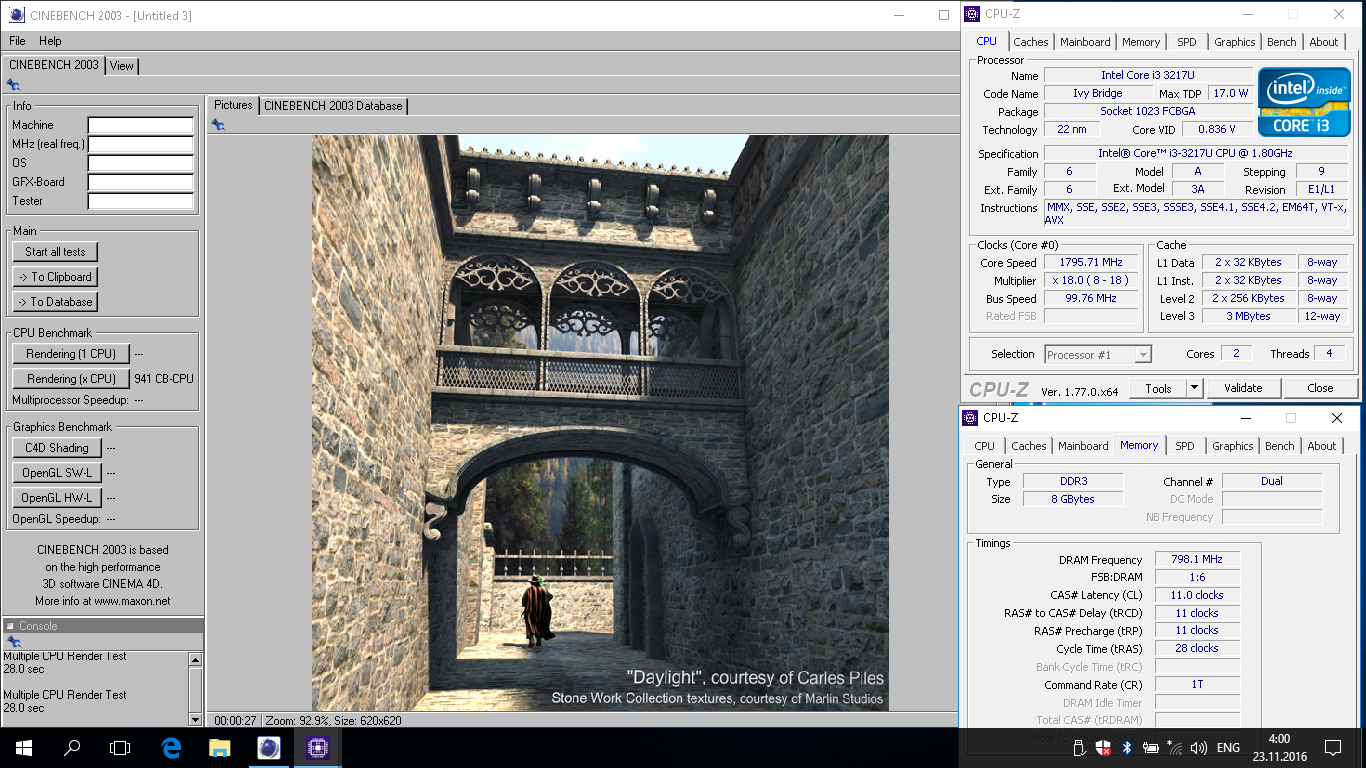Open taskbar search magnifier
Image resolution: width=1366 pixels, height=768 pixels.
(x=72, y=747)
